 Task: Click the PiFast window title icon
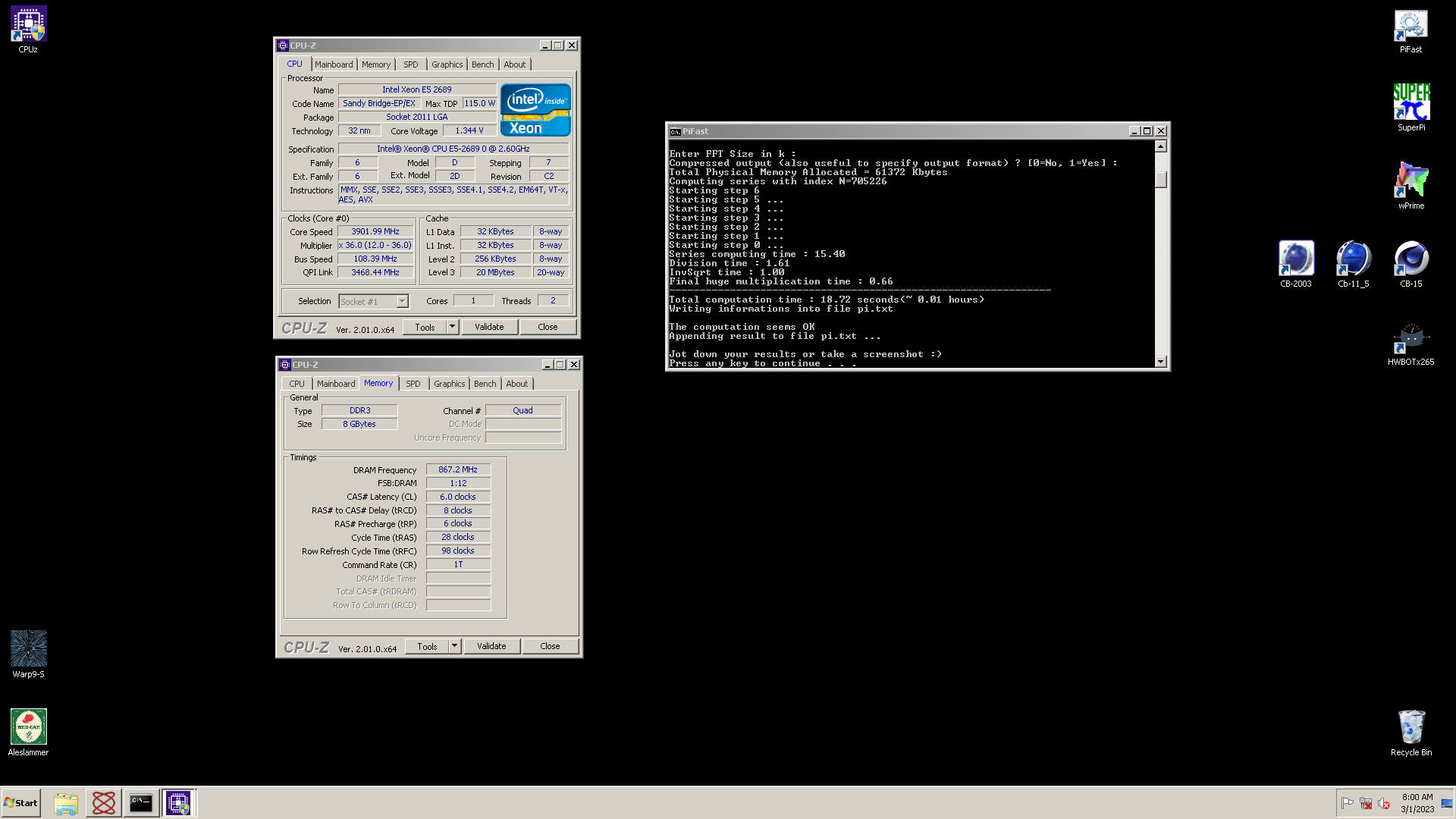click(x=675, y=131)
